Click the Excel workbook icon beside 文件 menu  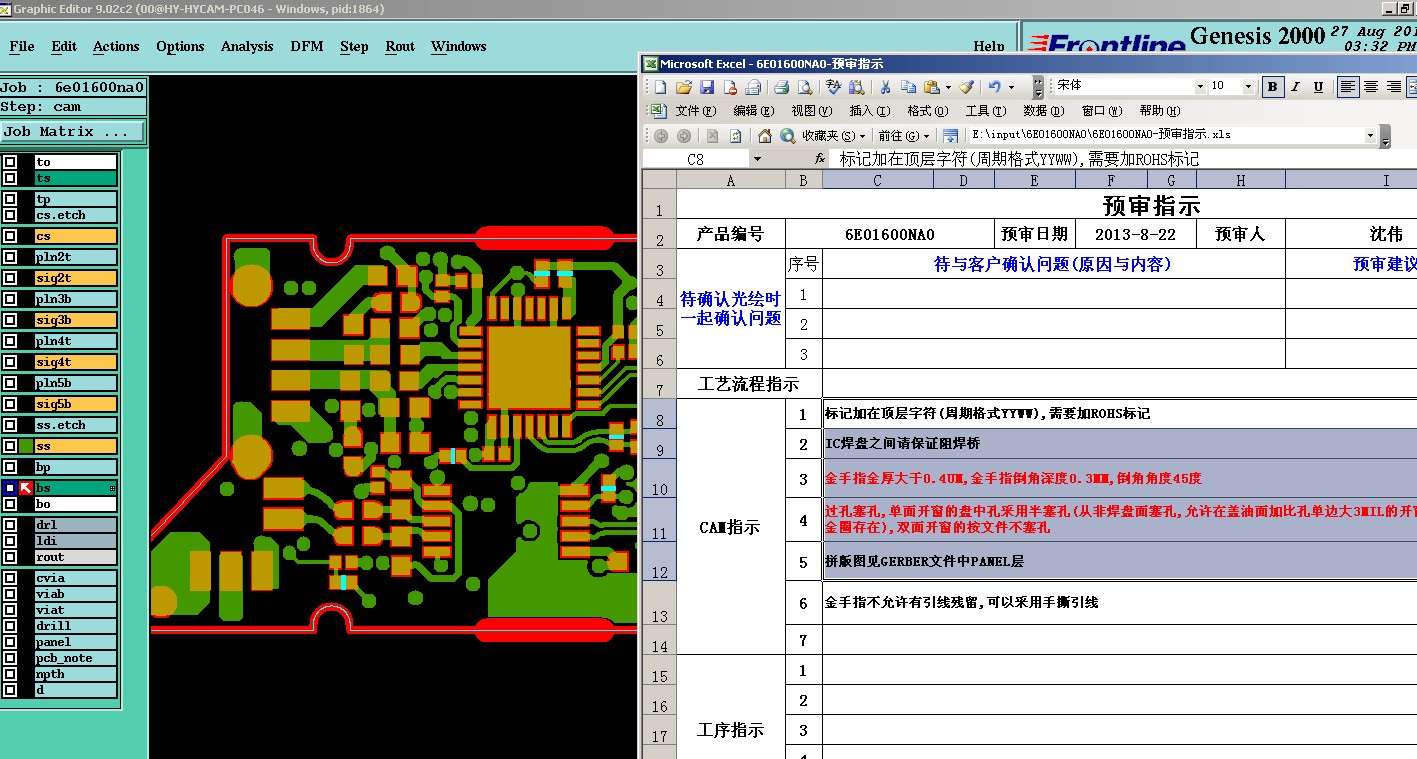pyautogui.click(x=657, y=111)
